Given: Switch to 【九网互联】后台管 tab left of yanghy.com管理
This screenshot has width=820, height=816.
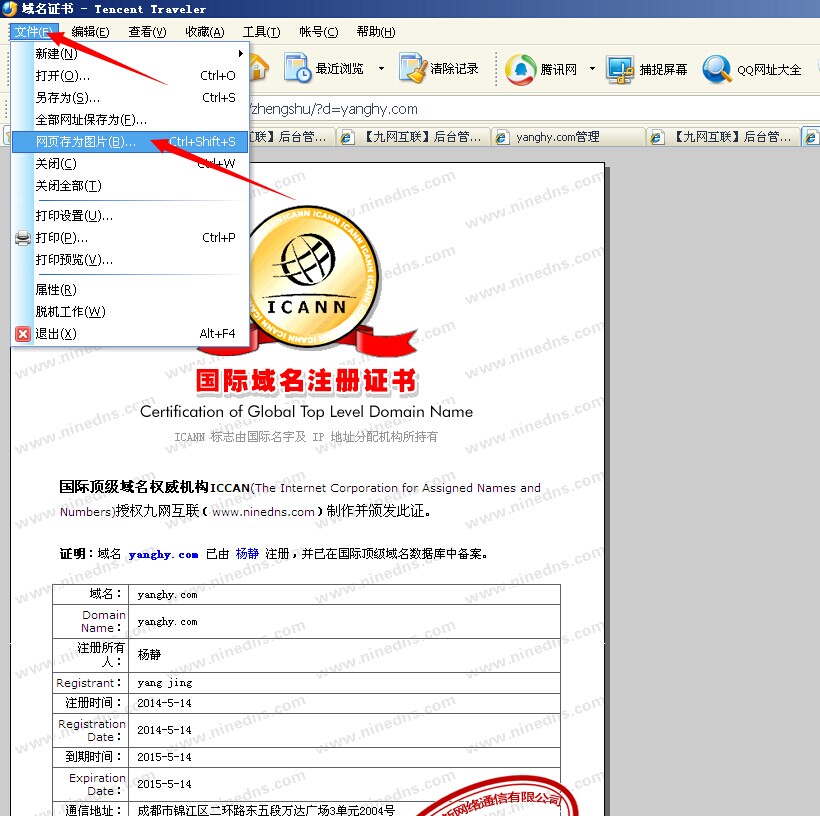Looking at the screenshot, I should 413,137.
